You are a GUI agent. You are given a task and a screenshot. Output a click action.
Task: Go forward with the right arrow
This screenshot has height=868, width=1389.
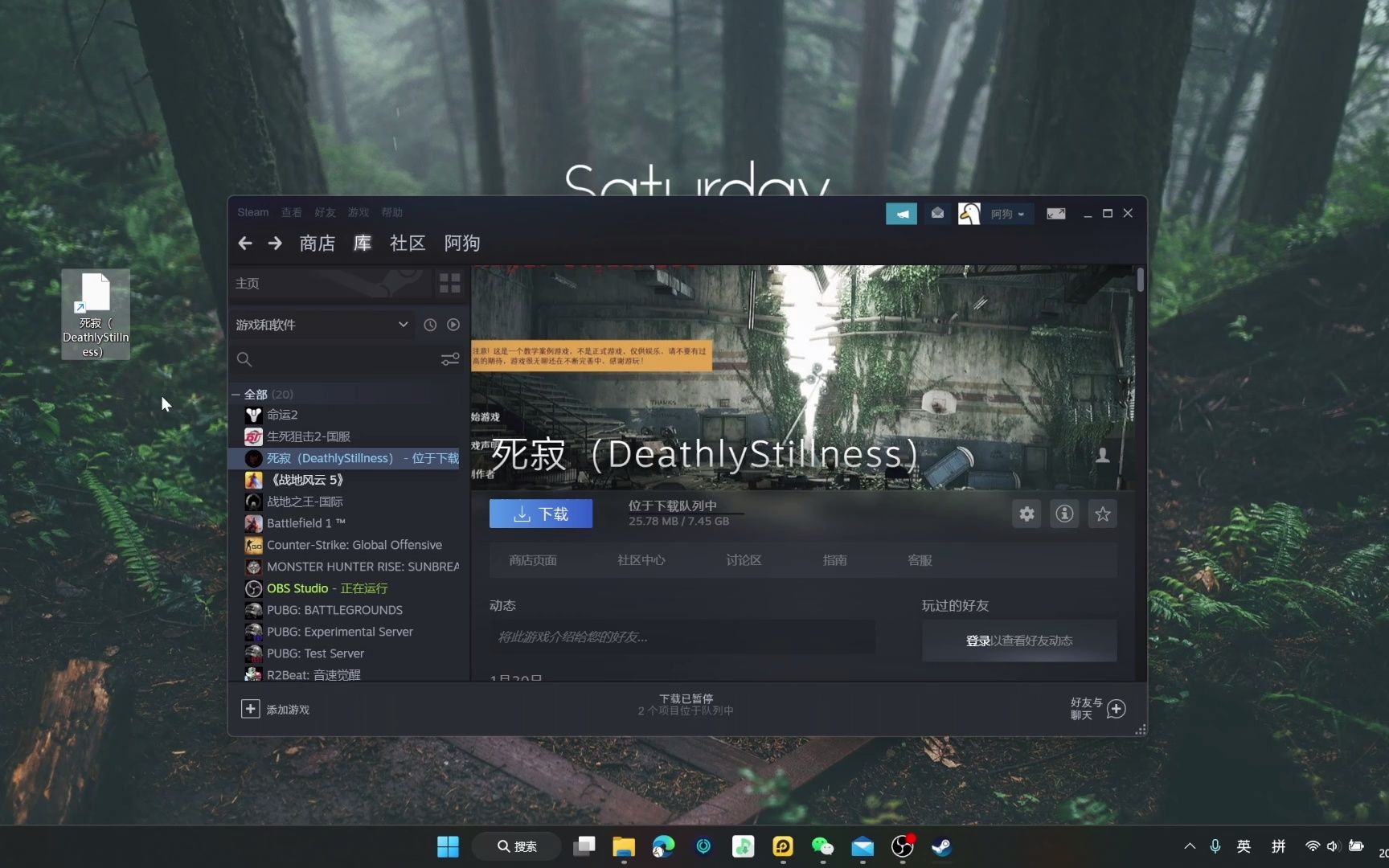point(275,243)
